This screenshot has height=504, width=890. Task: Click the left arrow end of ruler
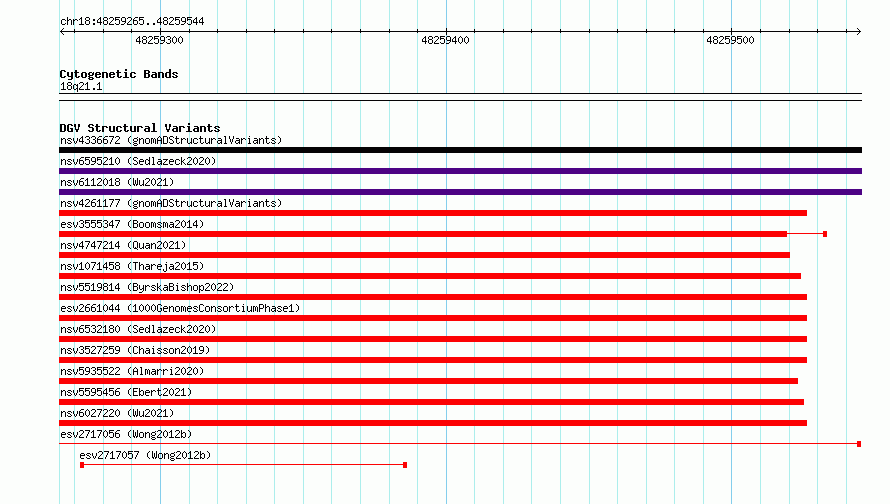point(63,32)
